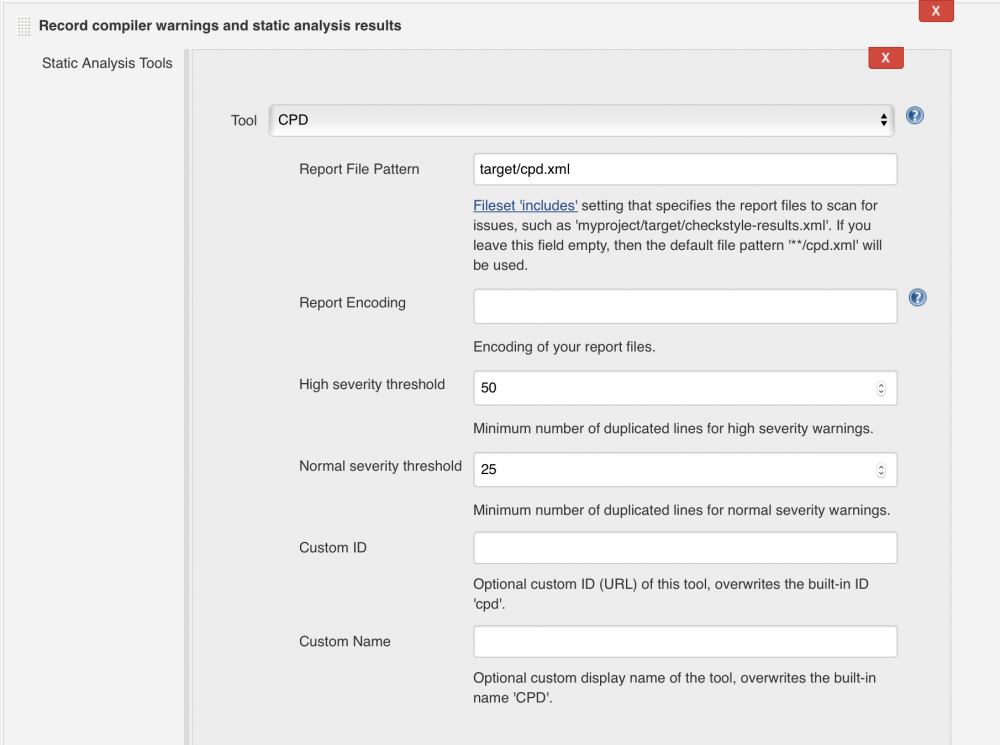
Task: Click the up-down arrows on Tool combo box
Action: coord(884,119)
